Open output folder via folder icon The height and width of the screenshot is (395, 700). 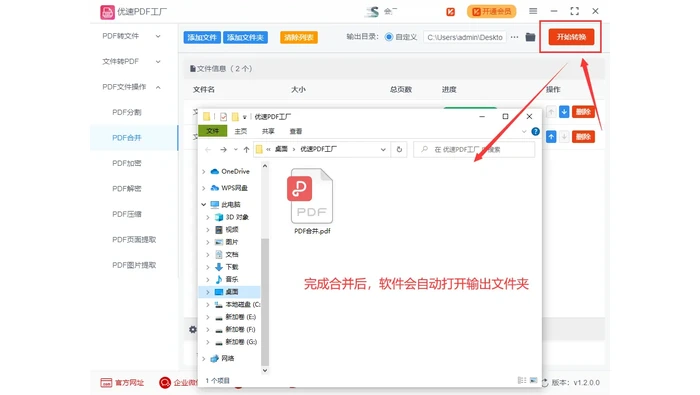[530, 37]
